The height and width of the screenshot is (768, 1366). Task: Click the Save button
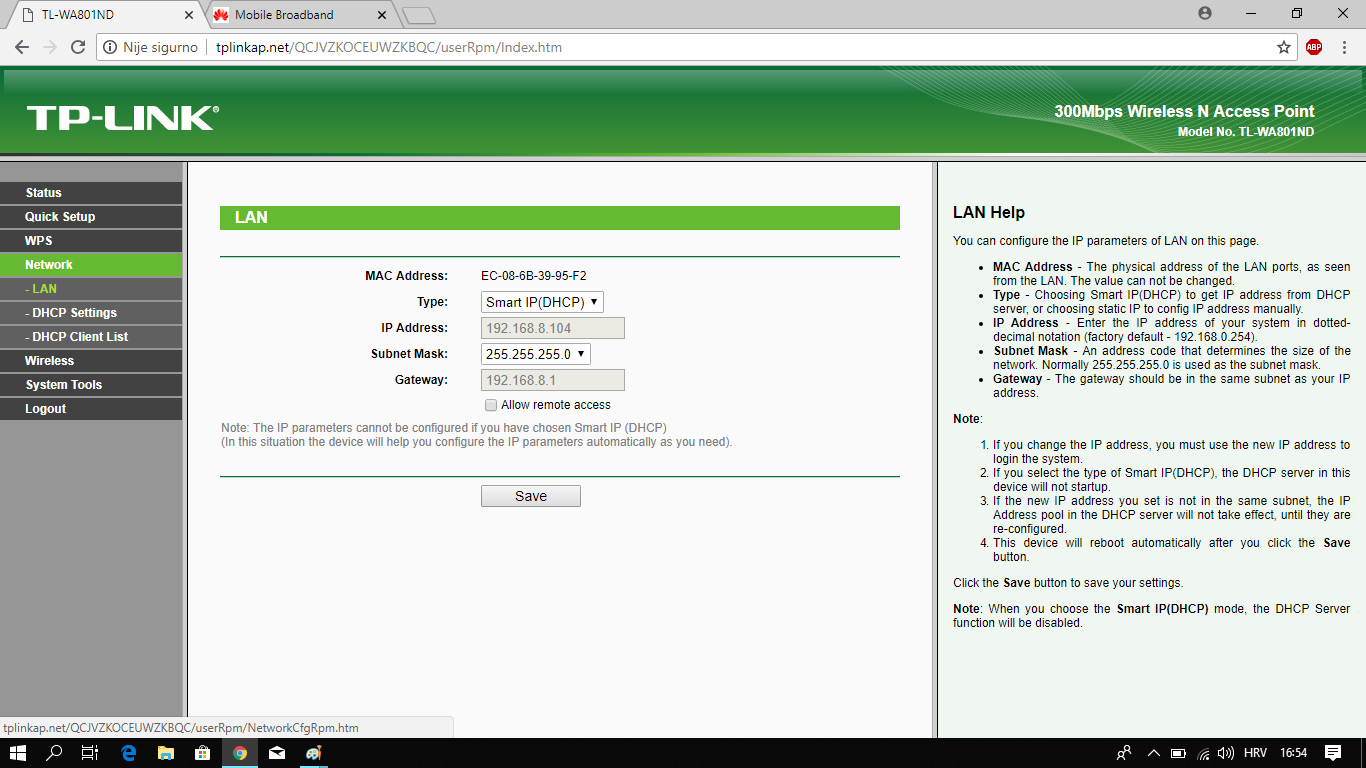coord(531,496)
